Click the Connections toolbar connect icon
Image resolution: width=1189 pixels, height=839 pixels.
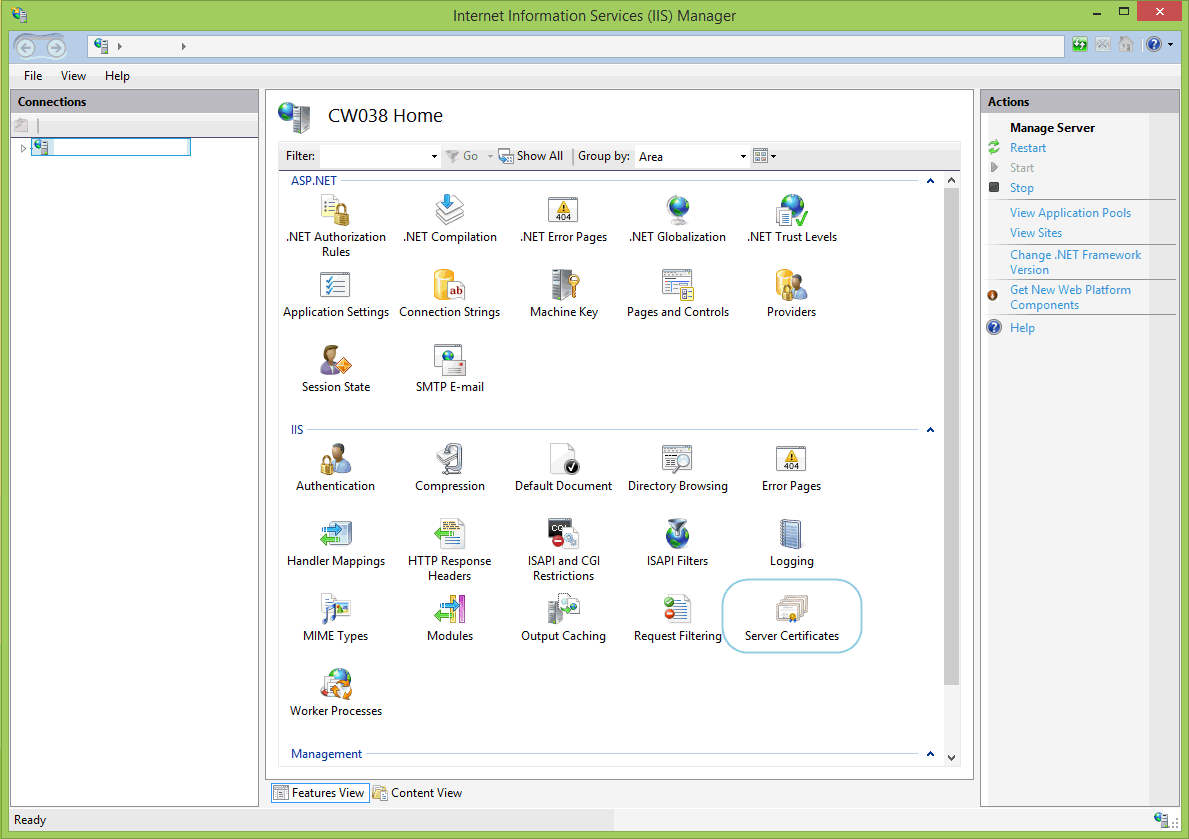21,125
